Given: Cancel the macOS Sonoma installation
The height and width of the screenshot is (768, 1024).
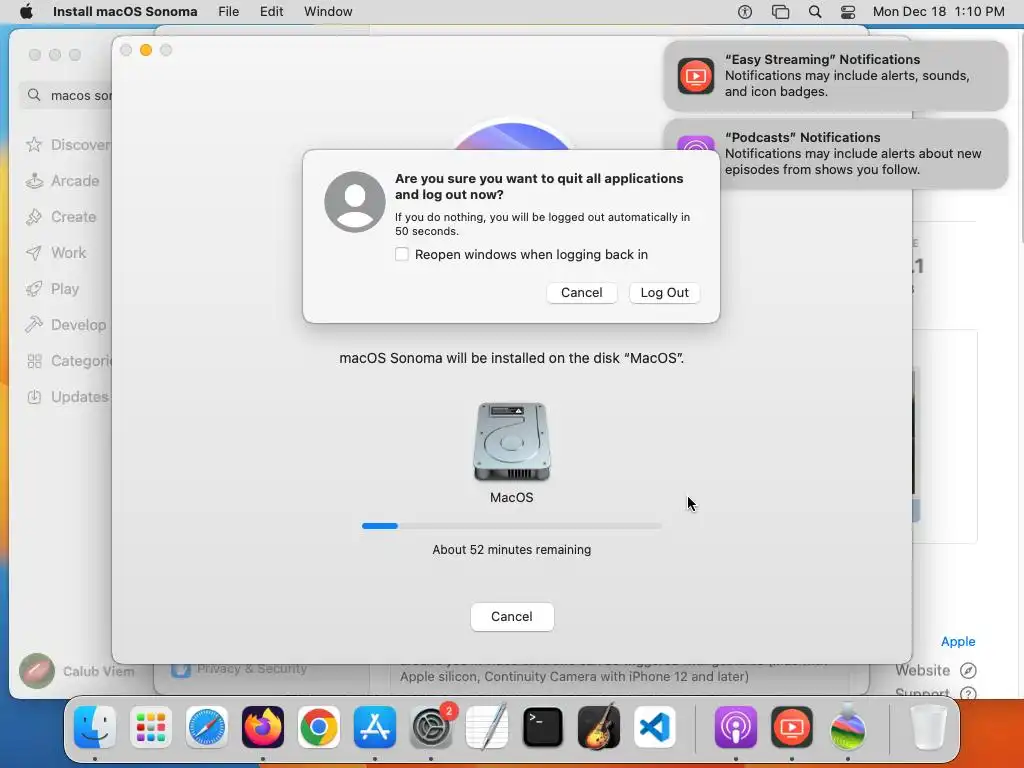Looking at the screenshot, I should (x=512, y=616).
